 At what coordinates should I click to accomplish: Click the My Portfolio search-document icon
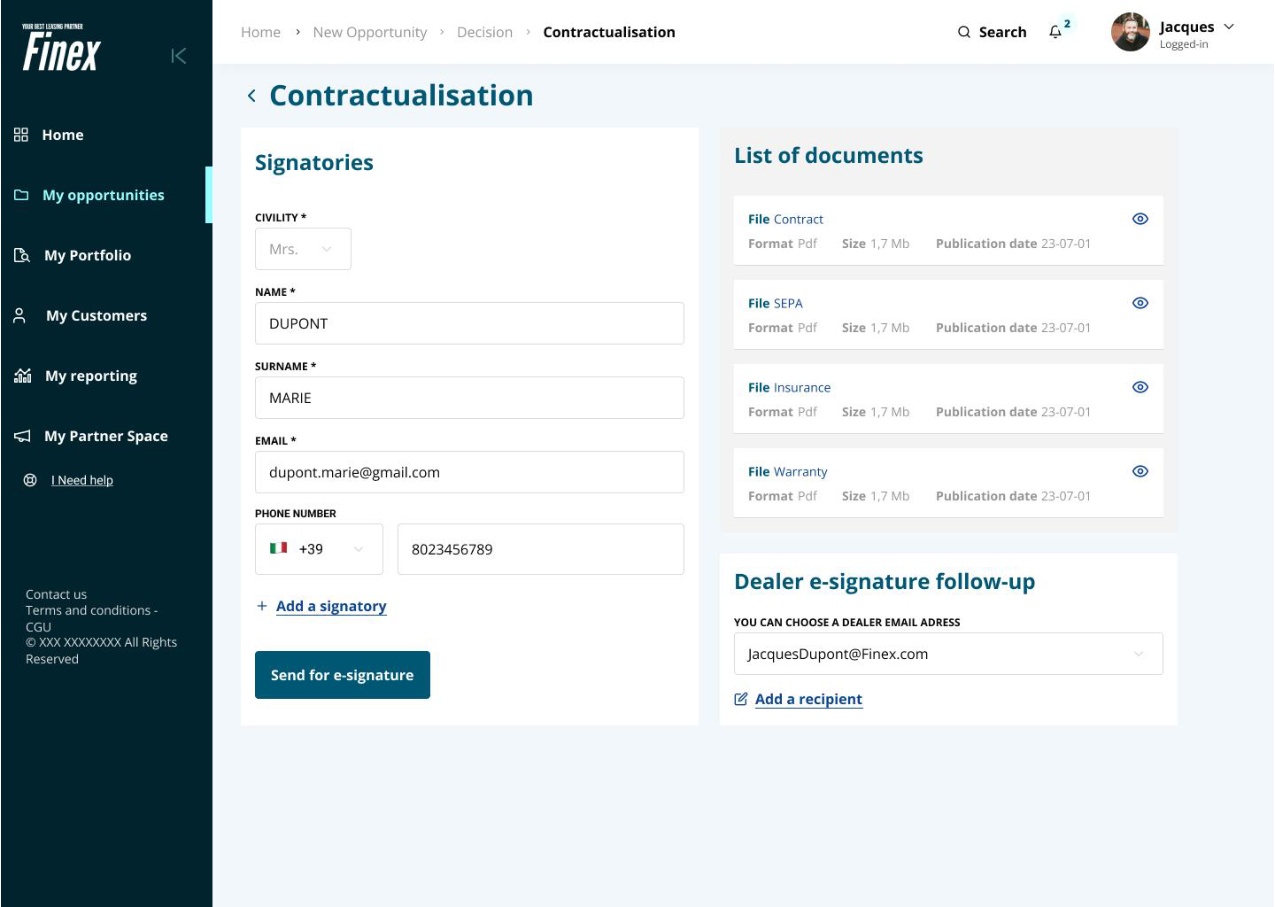(x=21, y=256)
